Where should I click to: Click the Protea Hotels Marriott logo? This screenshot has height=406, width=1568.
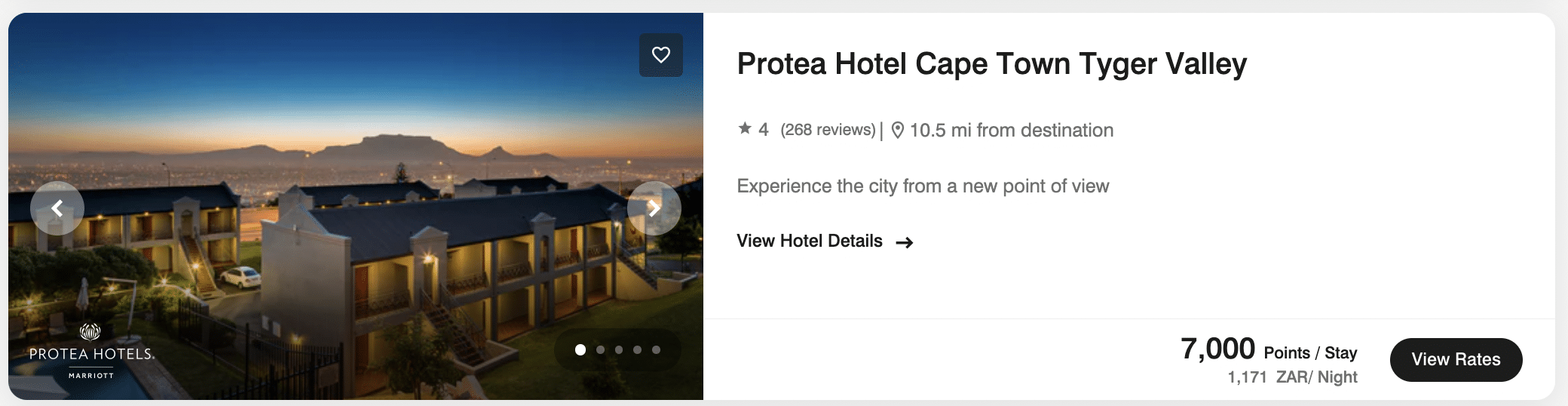(91, 352)
